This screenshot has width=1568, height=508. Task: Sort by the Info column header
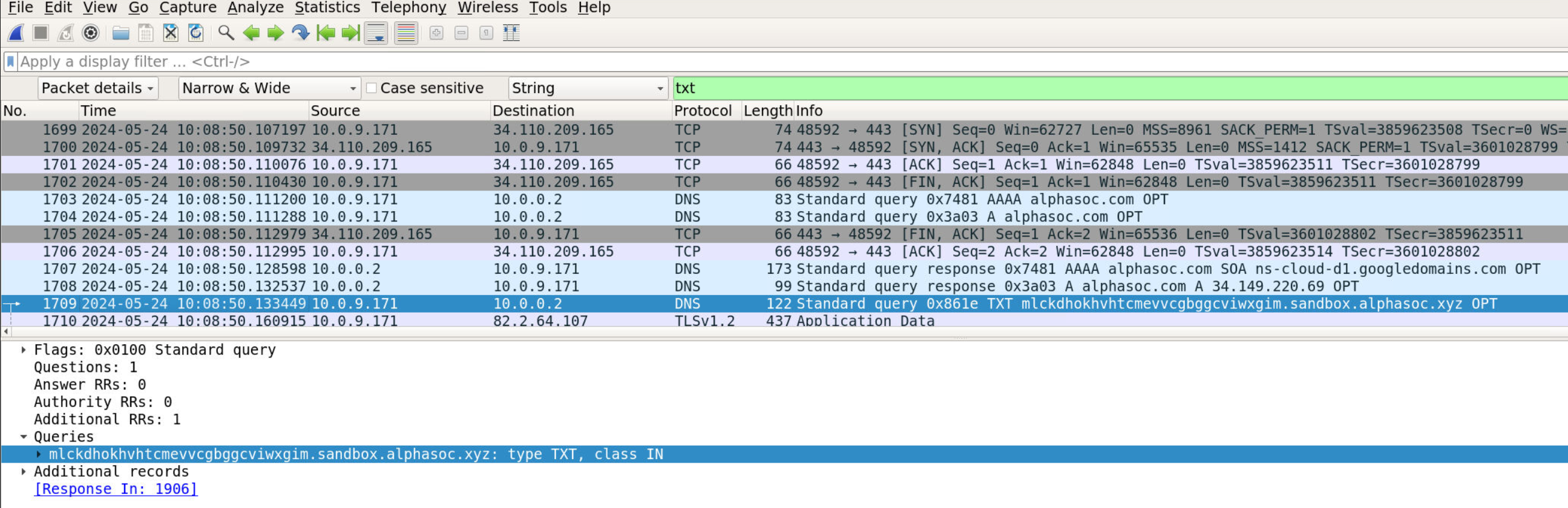(x=1181, y=111)
